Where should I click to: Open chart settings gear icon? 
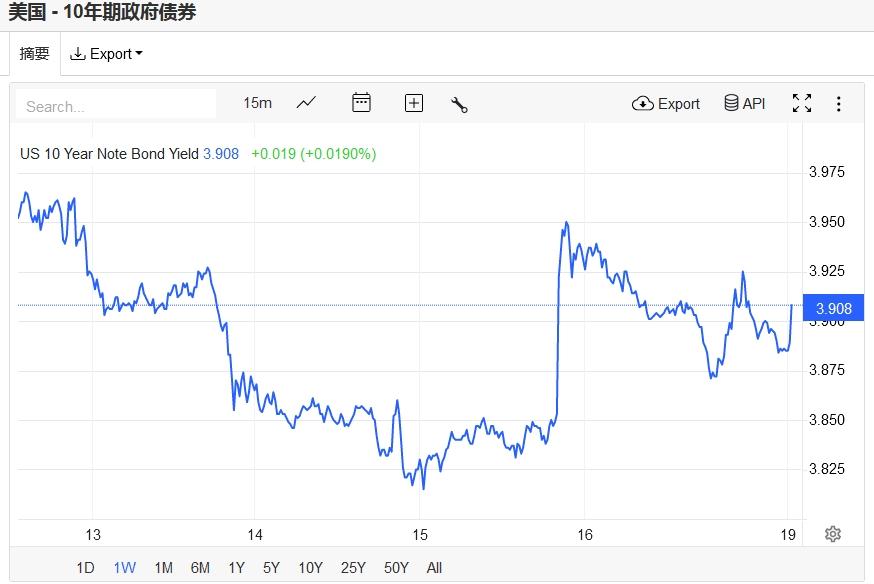click(x=832, y=534)
